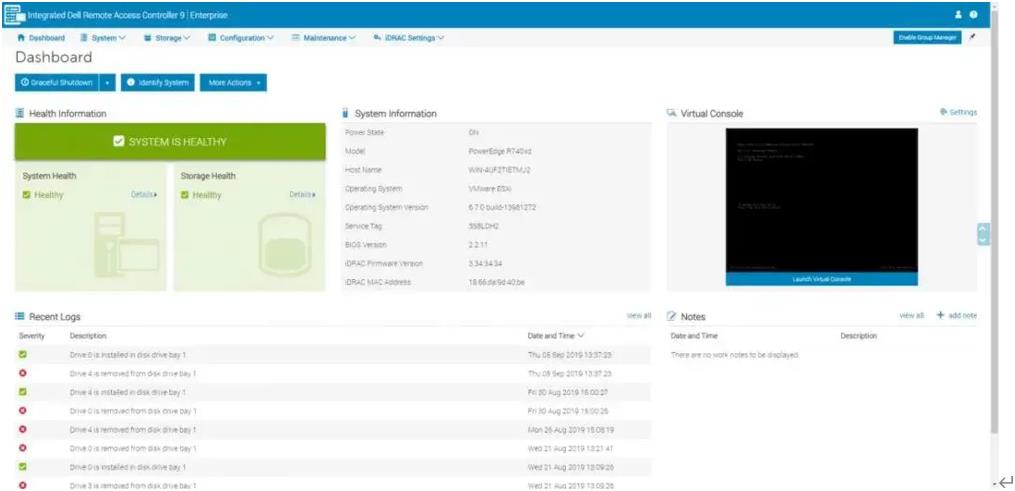Viewport: 1015px width, 491px height.
Task: Click the VMware ESXi operating system value
Action: click(488, 188)
